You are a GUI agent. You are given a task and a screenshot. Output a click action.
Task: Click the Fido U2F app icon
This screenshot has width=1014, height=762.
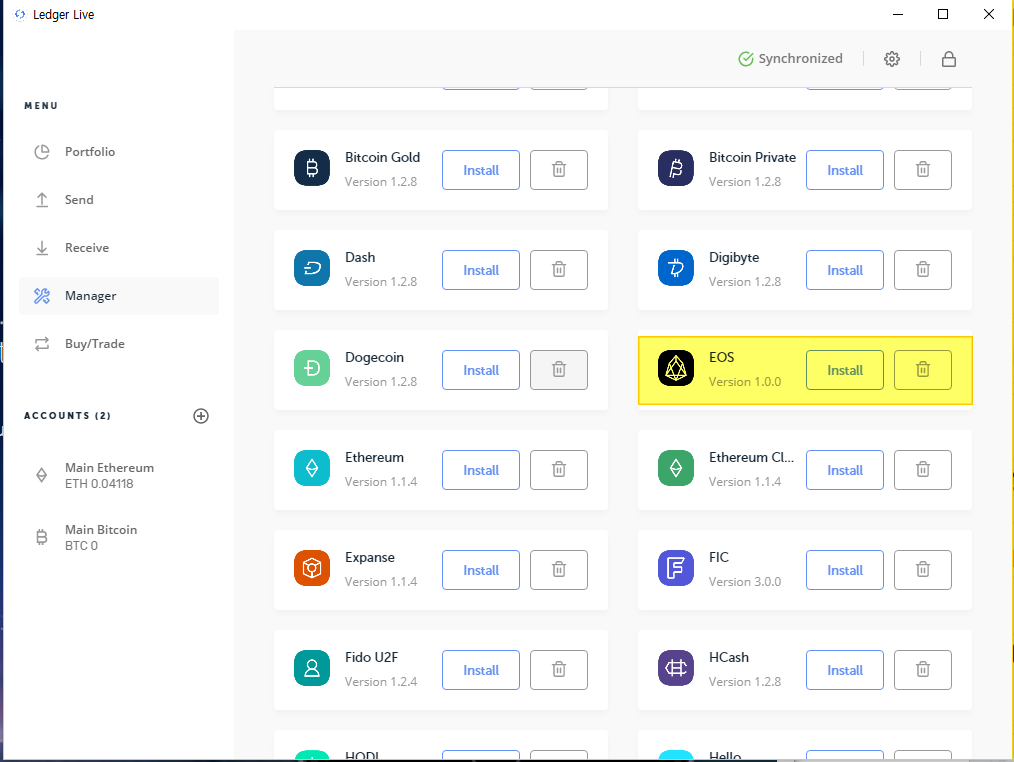[x=312, y=668]
